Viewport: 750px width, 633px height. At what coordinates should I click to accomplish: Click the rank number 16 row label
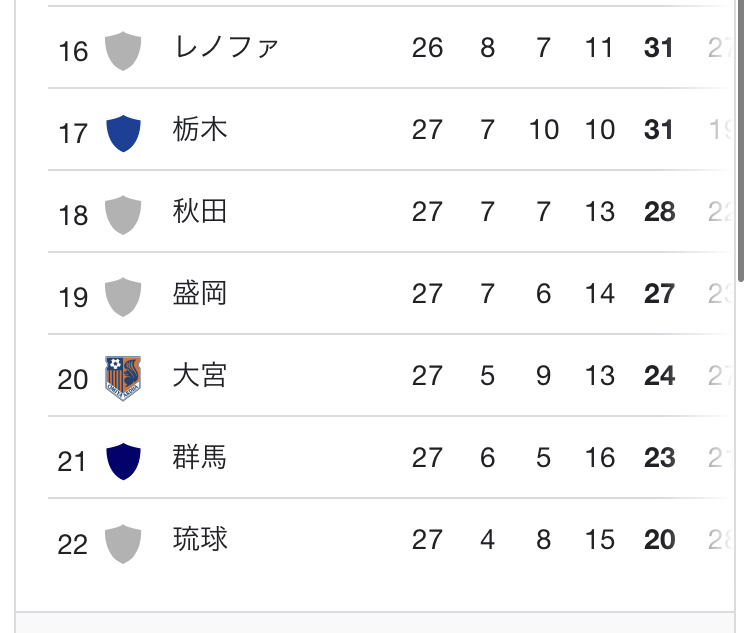click(x=73, y=51)
